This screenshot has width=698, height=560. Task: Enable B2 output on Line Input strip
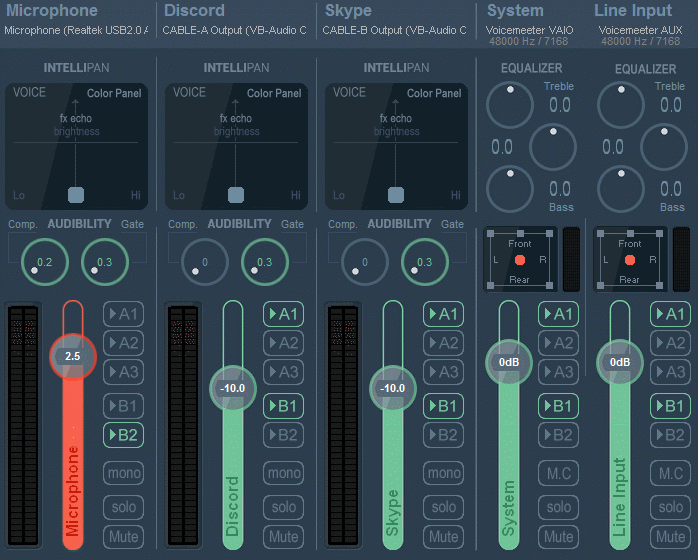point(670,435)
